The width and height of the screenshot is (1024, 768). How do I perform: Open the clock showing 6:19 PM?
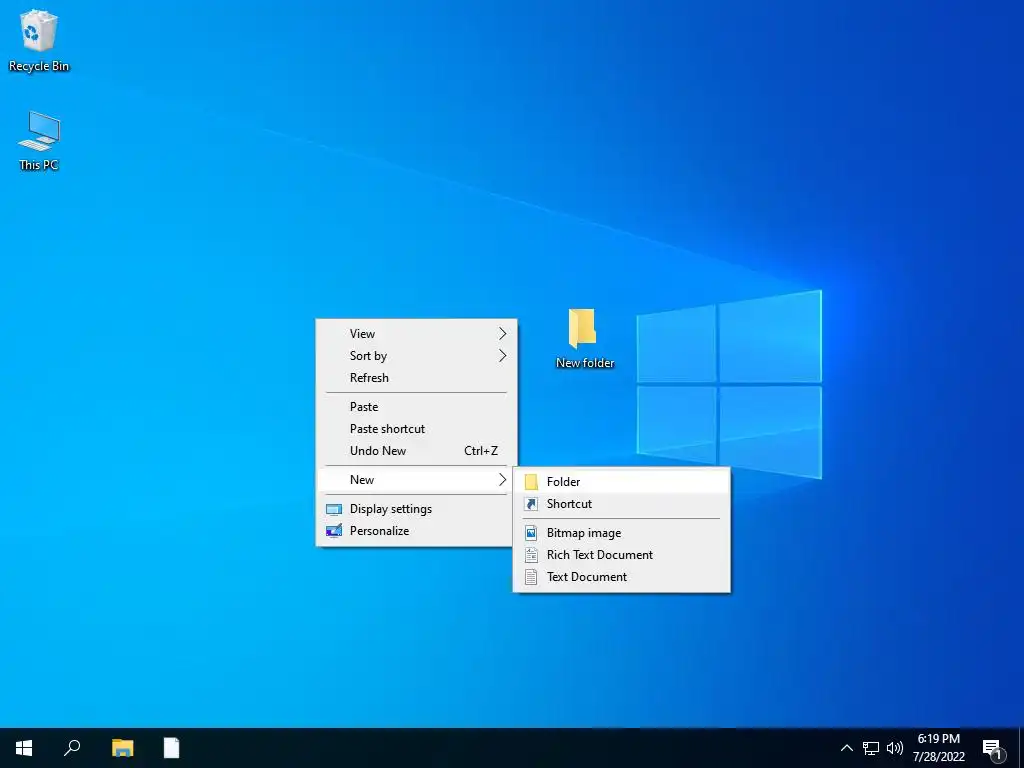click(x=938, y=748)
